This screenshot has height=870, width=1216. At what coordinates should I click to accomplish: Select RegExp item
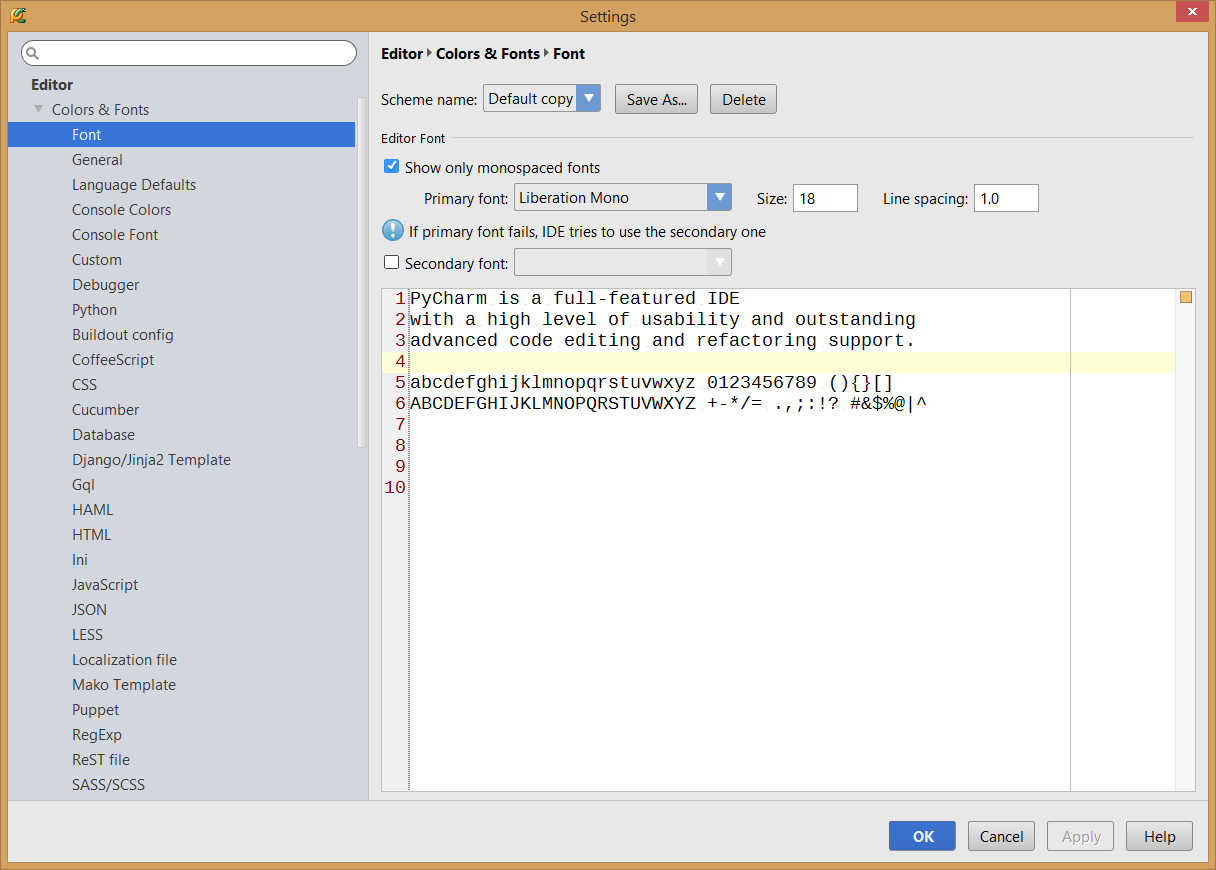click(x=96, y=734)
